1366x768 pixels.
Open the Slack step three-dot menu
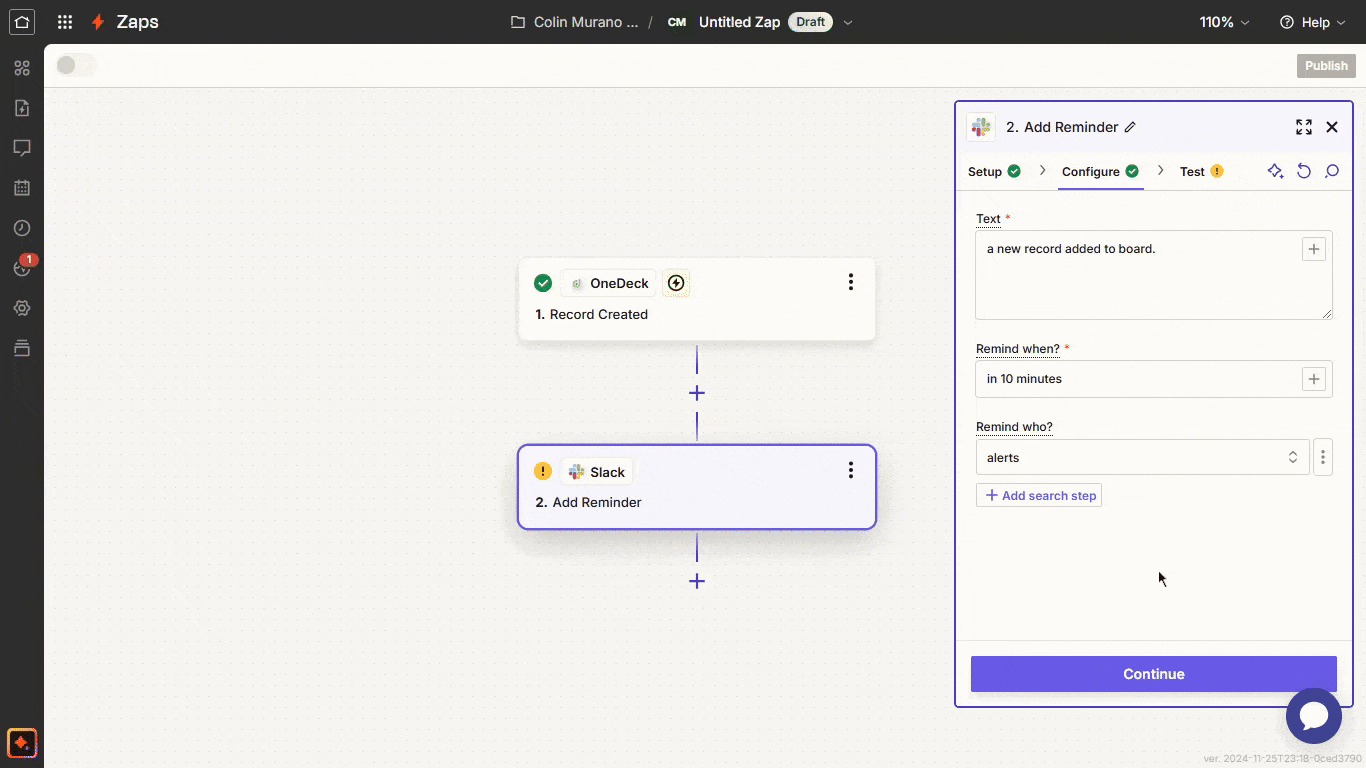point(851,470)
